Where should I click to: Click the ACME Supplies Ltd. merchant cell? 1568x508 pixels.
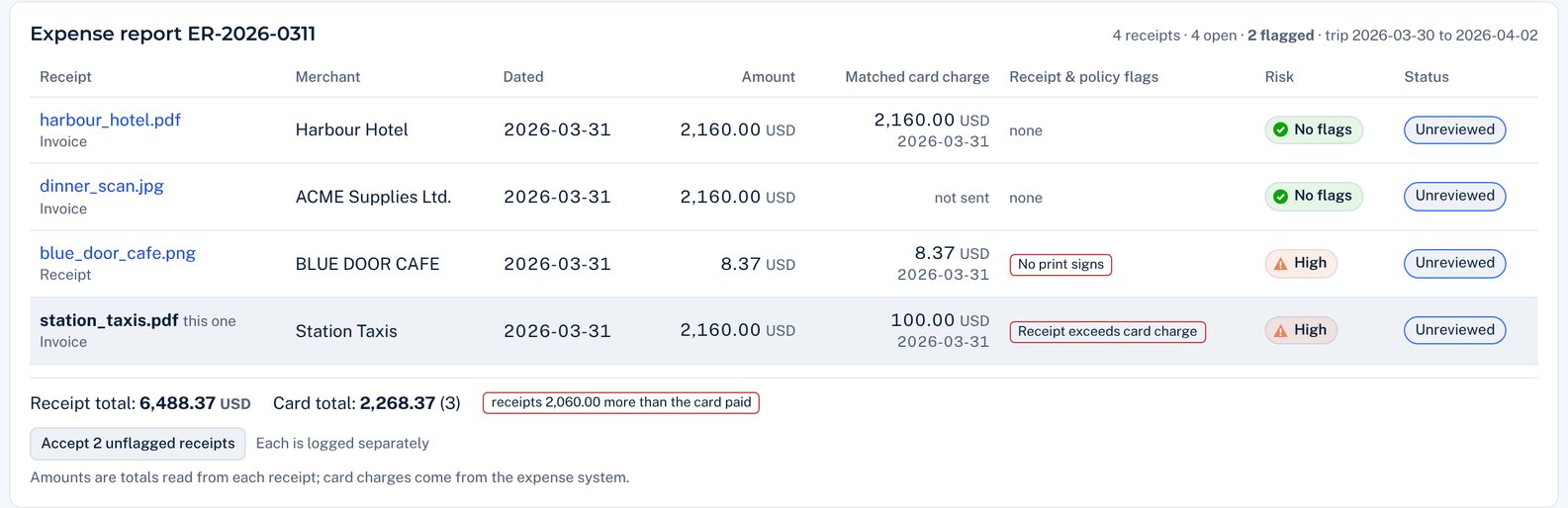pos(373,197)
